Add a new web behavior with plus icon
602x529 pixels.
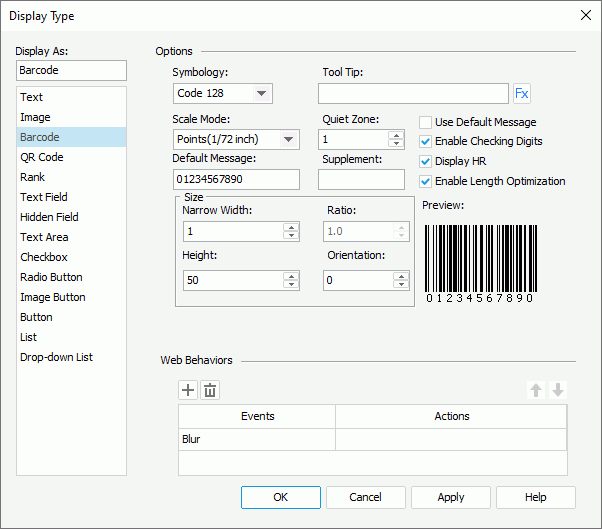pyautogui.click(x=188, y=390)
